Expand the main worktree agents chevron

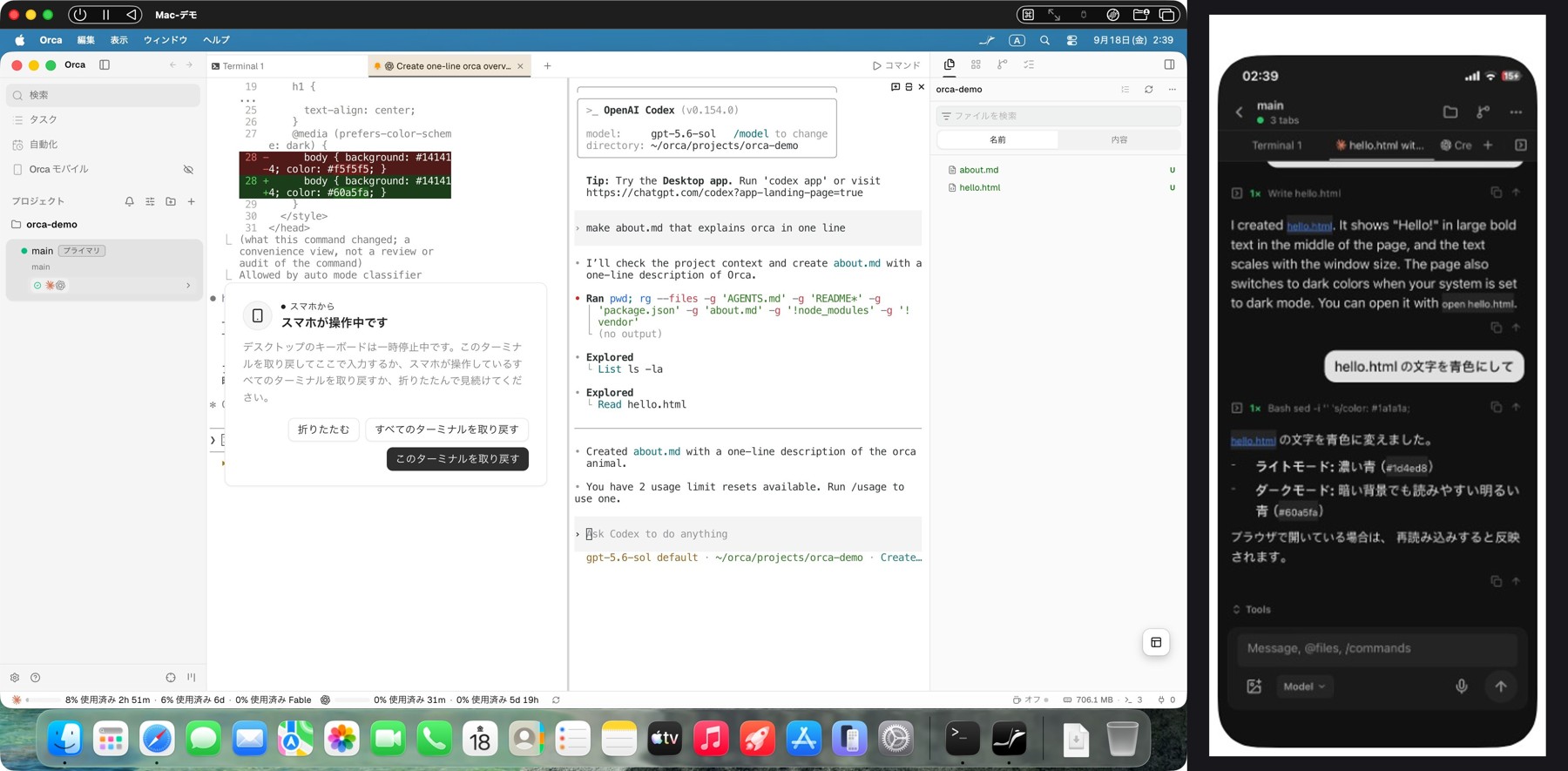click(188, 286)
